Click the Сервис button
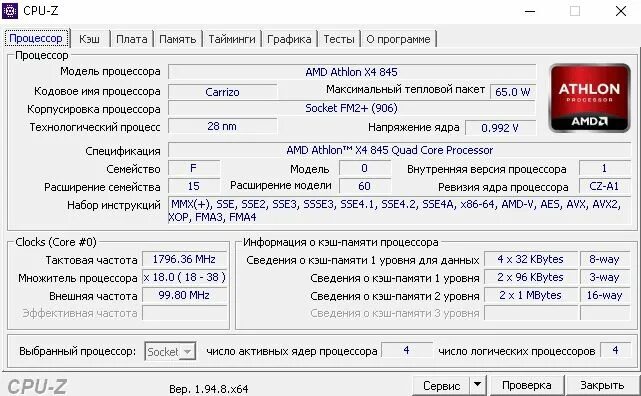 441,385
